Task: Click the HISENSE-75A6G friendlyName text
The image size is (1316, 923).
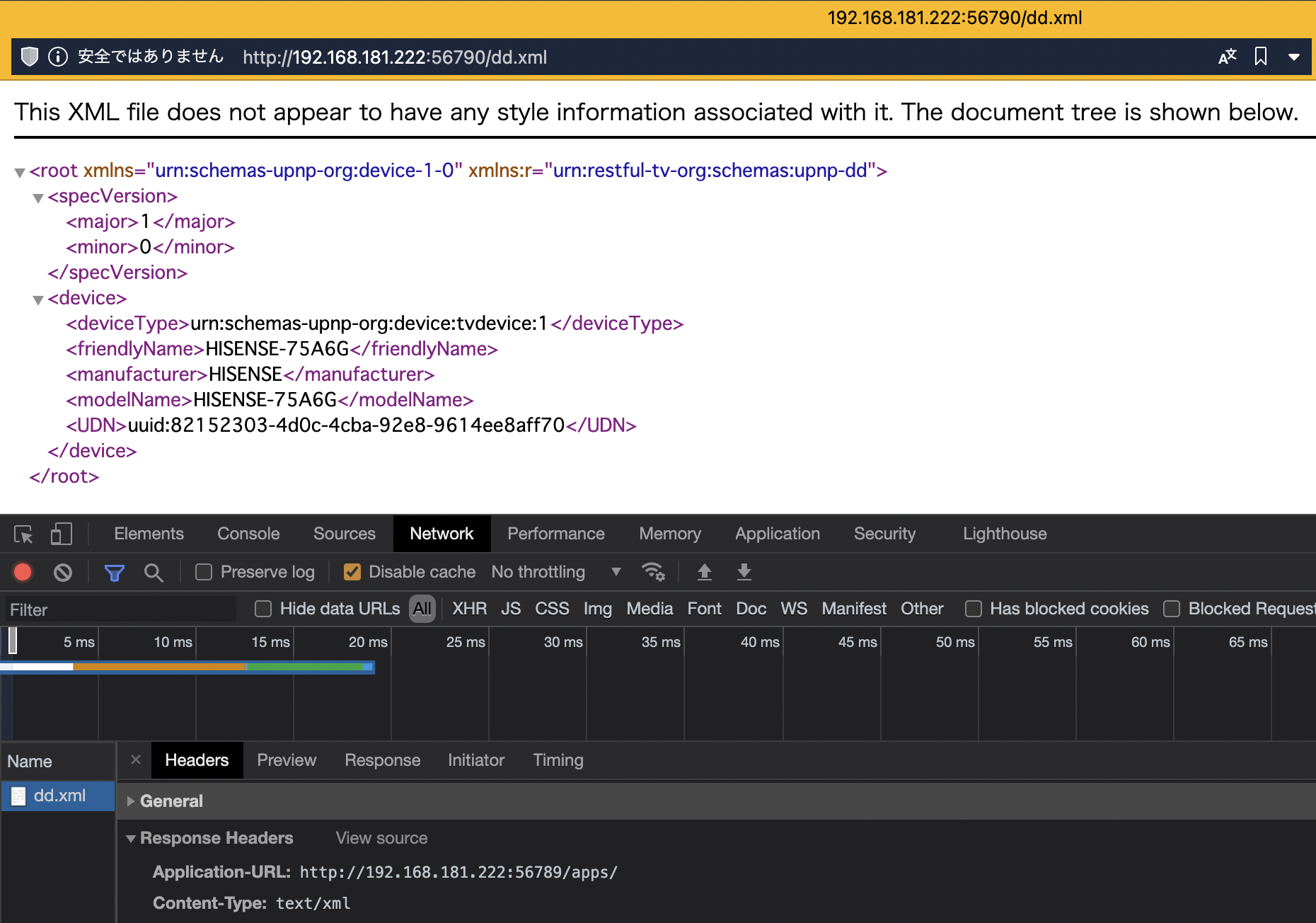Action: pyautogui.click(x=277, y=349)
